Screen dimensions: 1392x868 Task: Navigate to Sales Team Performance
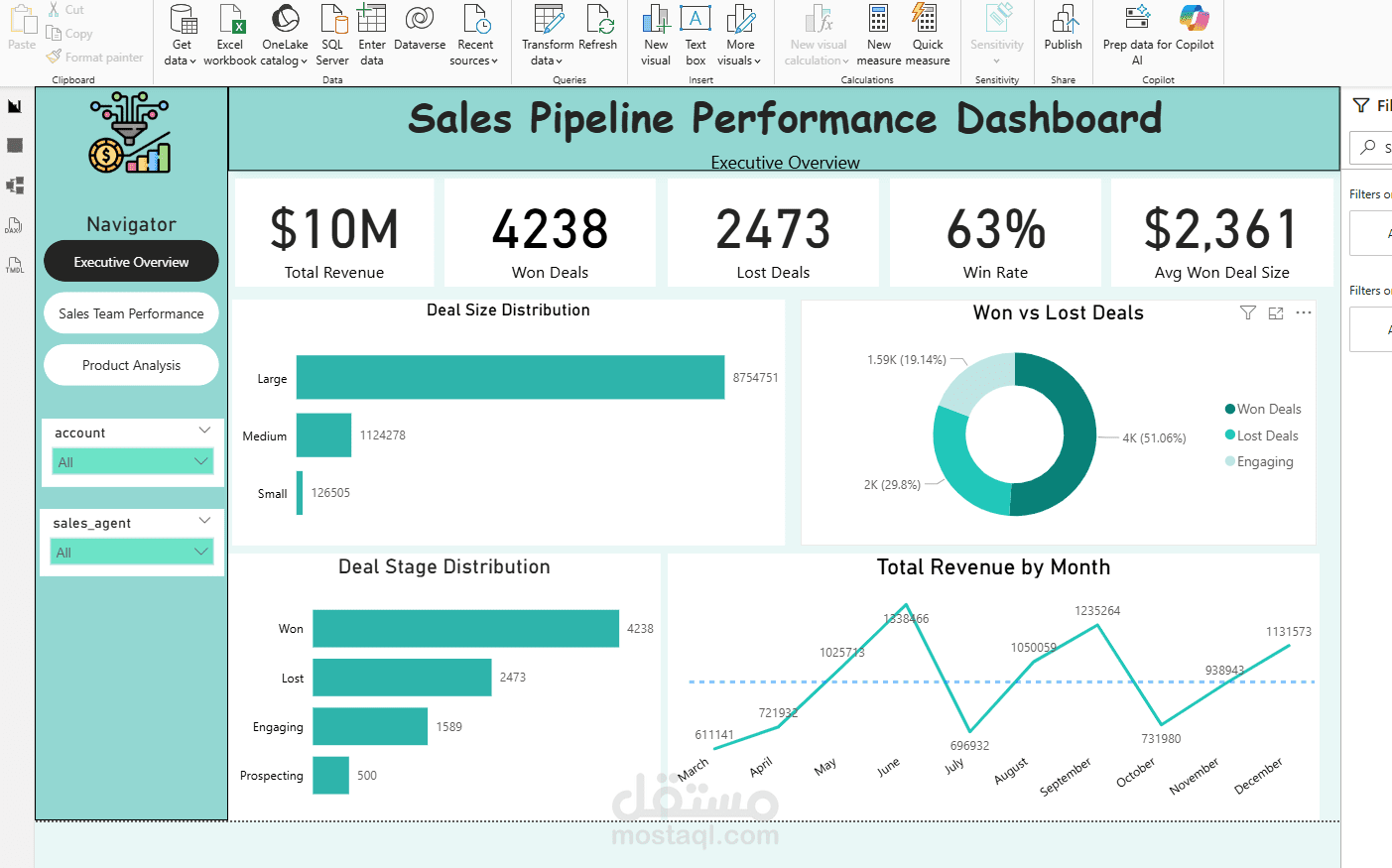131,313
